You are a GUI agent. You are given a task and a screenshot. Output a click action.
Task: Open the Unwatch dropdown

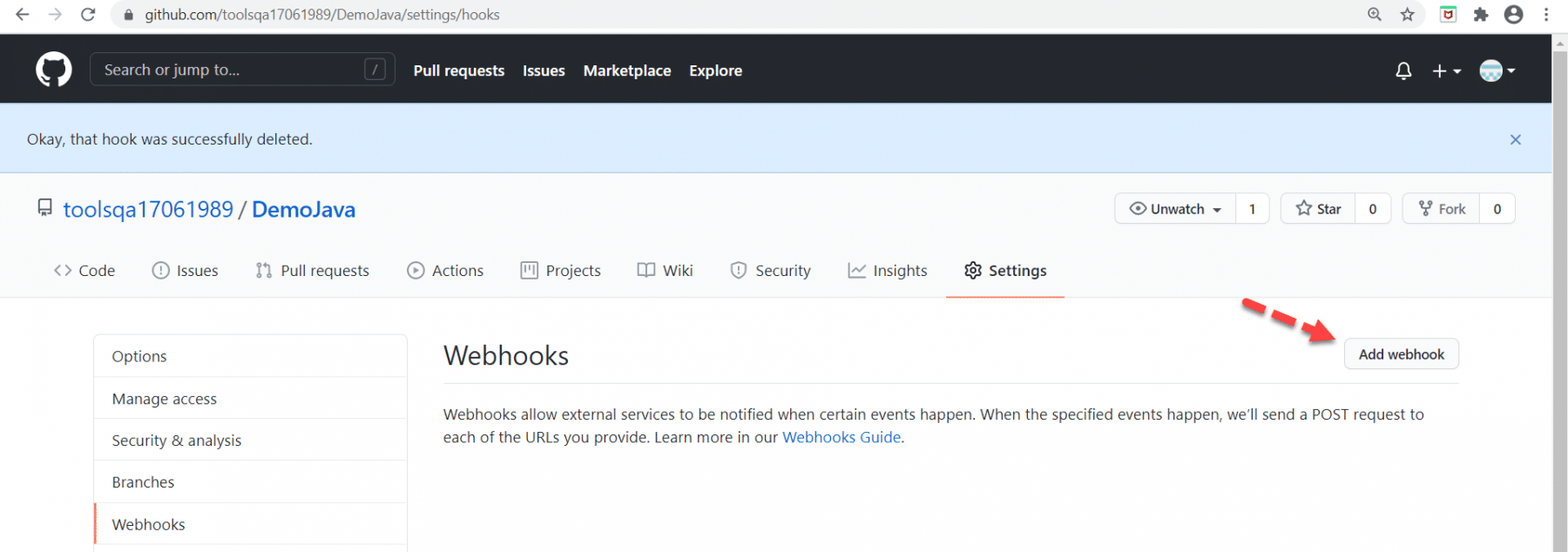1175,209
